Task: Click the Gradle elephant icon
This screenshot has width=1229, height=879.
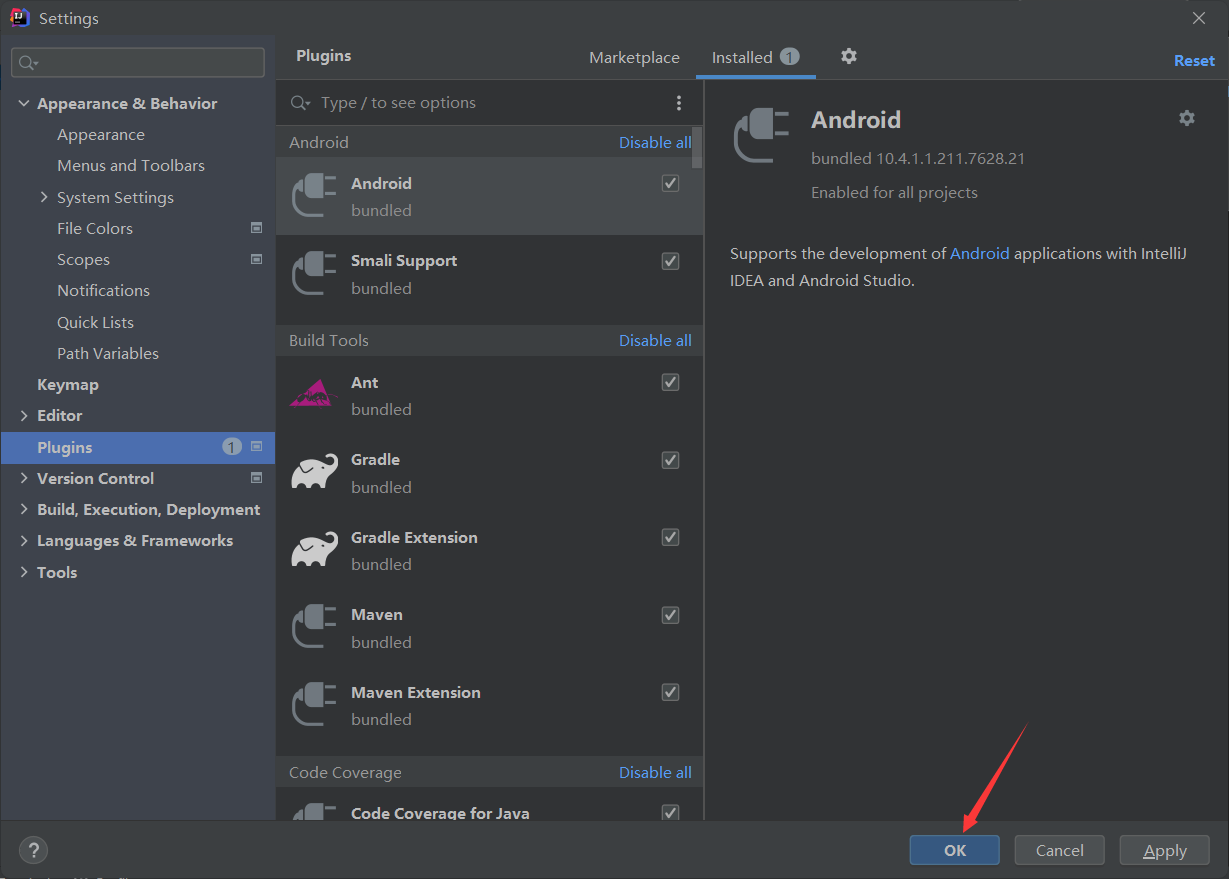Action: tap(314, 471)
